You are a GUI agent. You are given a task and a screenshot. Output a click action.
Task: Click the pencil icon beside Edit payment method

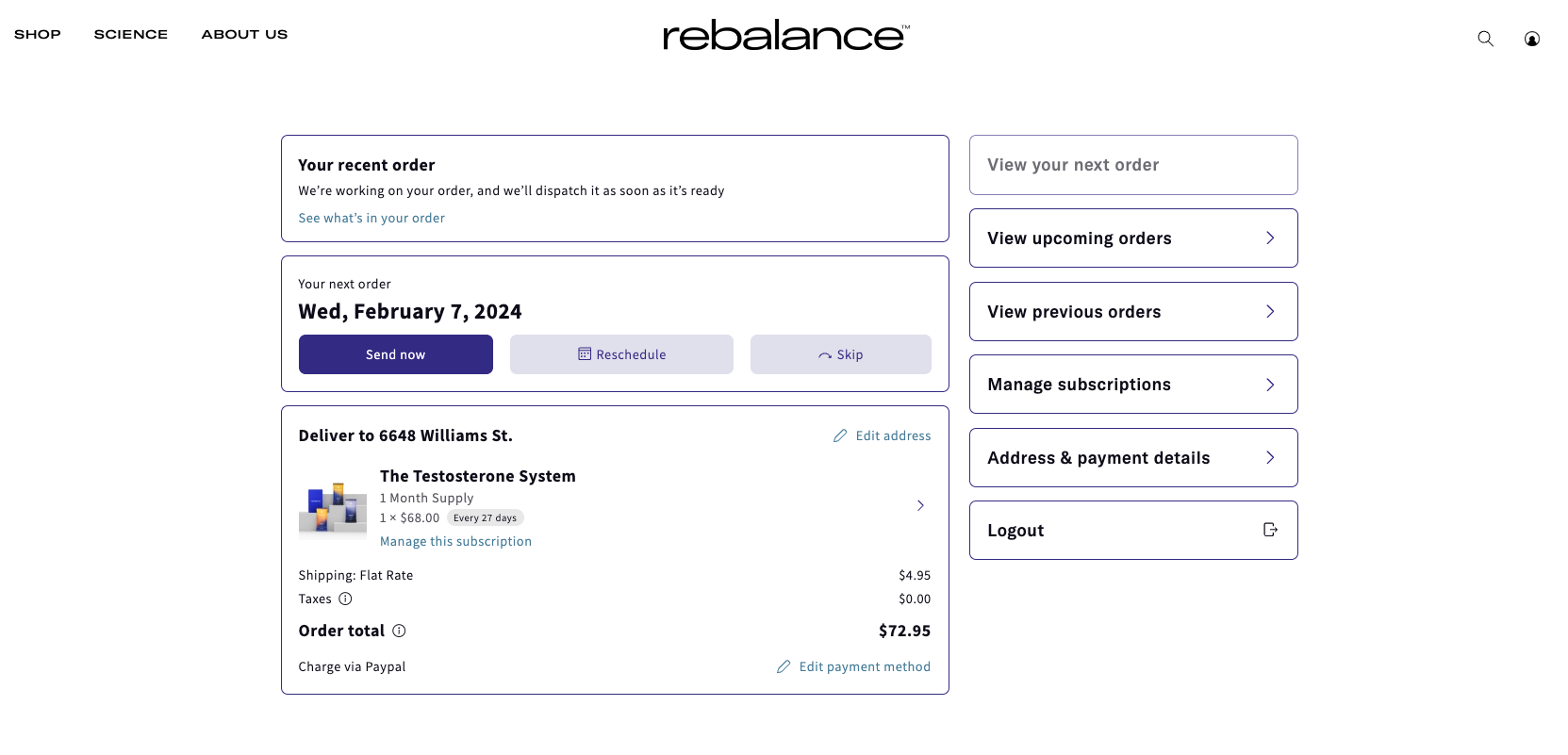pyautogui.click(x=784, y=666)
